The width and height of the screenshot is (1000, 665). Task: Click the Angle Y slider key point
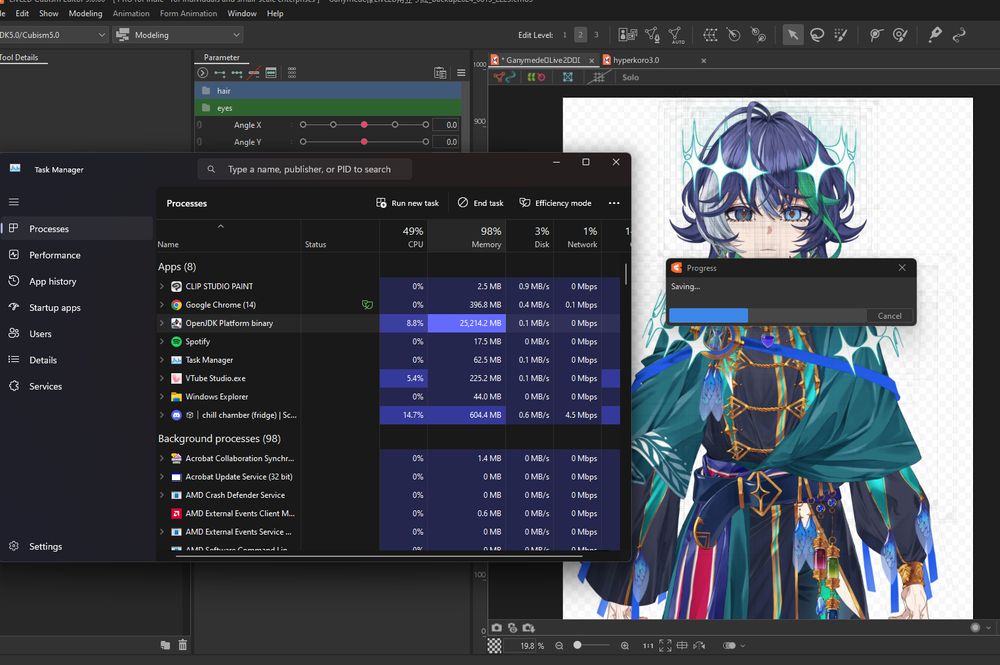[x=364, y=142]
